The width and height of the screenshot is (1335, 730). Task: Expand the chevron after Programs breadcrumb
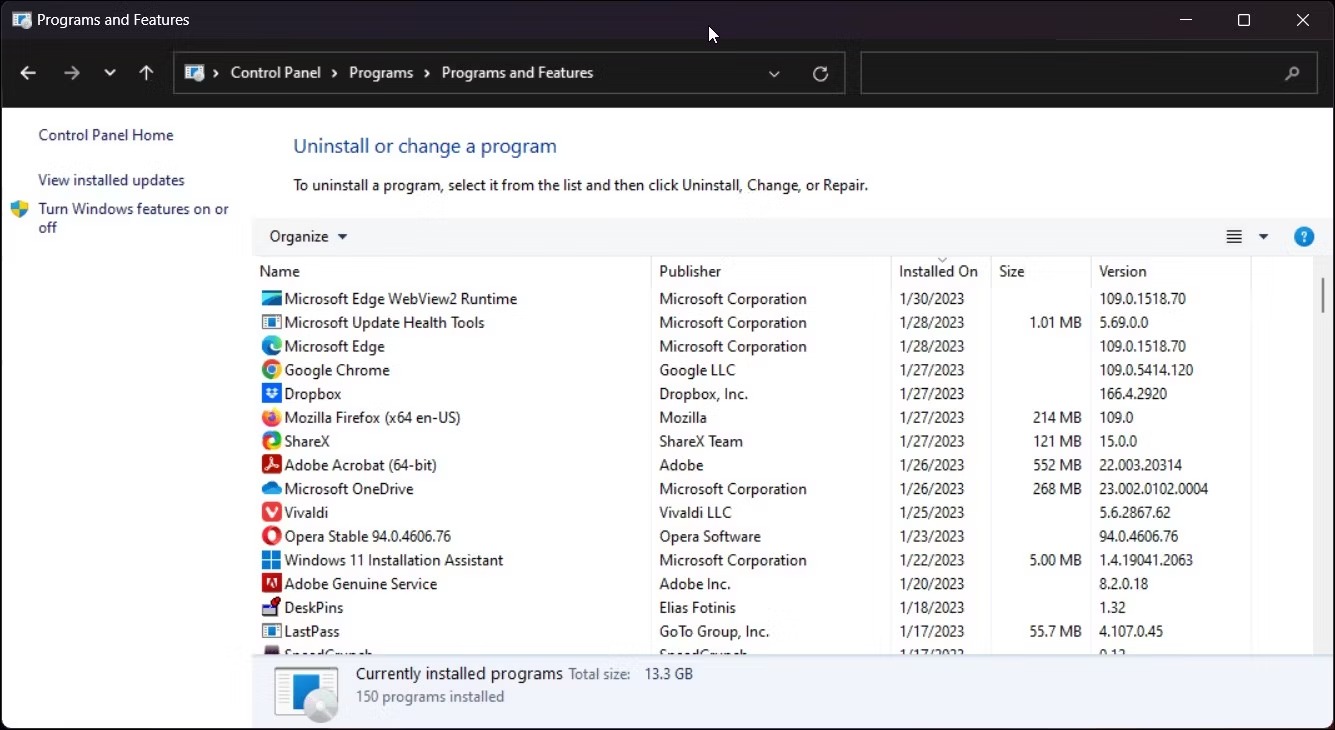pyautogui.click(x=428, y=73)
